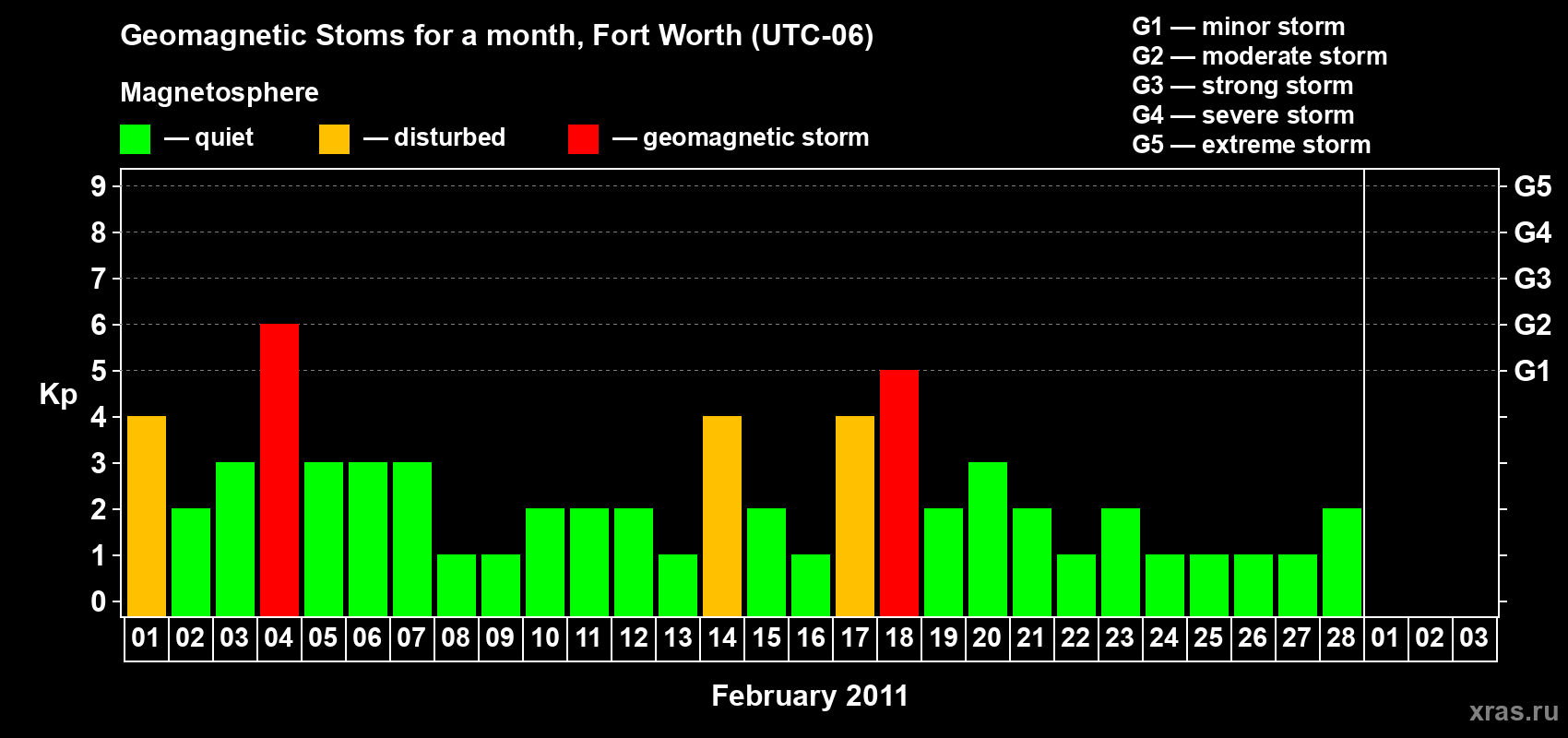Screen dimensions: 1568x738
Task: Click the green bar for February 07
Action: 412,540
